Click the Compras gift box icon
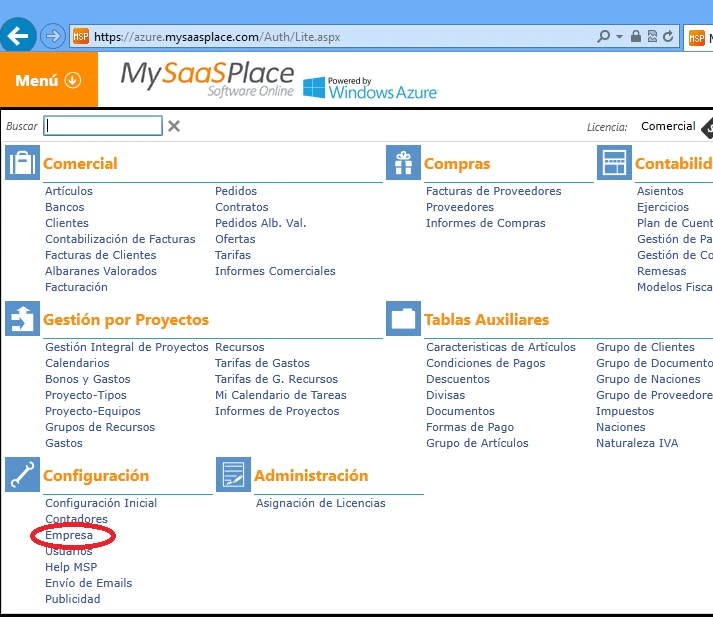Screen dimensions: 713x620 point(403,162)
